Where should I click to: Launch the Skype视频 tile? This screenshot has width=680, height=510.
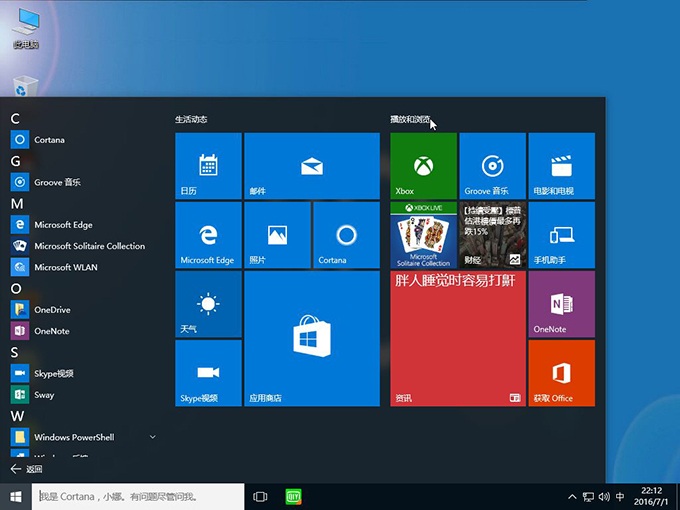pyautogui.click(x=208, y=373)
